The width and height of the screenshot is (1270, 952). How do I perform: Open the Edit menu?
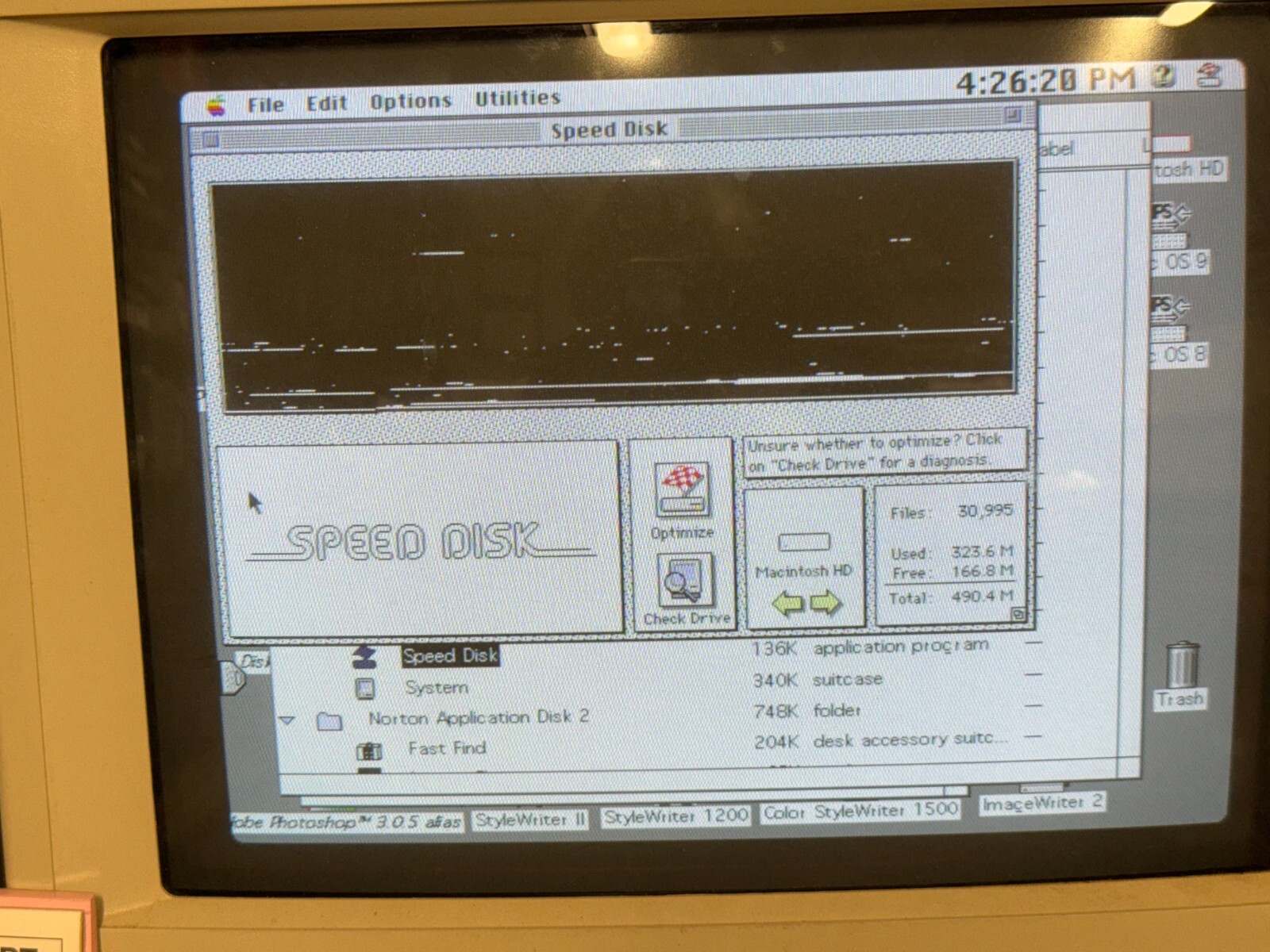pyautogui.click(x=326, y=103)
